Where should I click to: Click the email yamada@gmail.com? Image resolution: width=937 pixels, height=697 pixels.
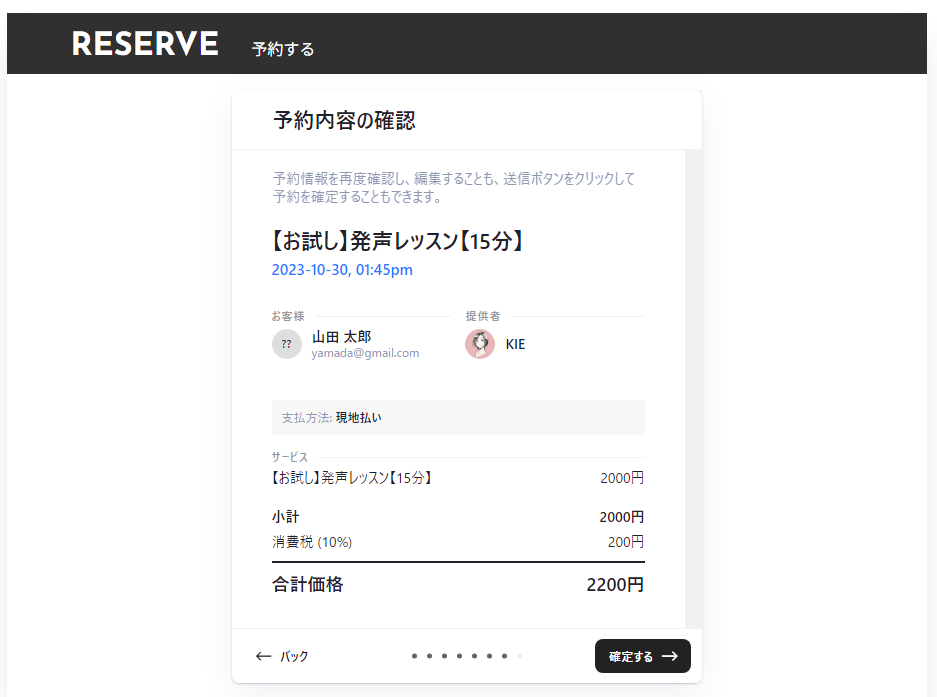point(365,353)
